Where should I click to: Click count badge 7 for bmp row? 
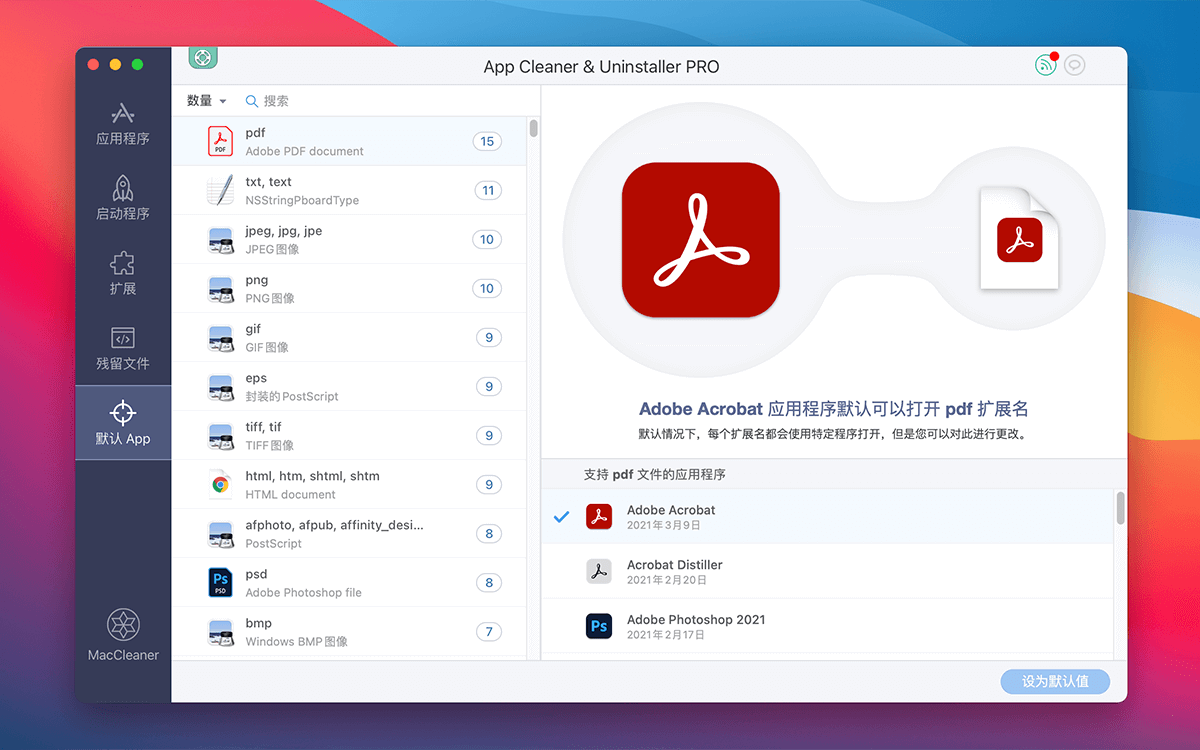point(489,631)
